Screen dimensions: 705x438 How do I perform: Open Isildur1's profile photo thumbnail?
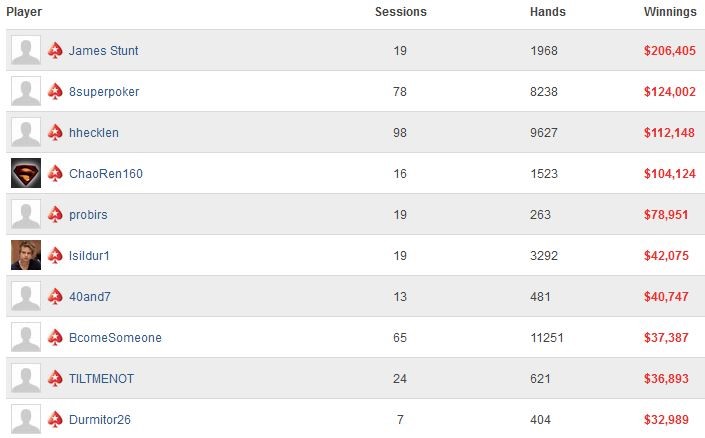pyautogui.click(x=26, y=255)
